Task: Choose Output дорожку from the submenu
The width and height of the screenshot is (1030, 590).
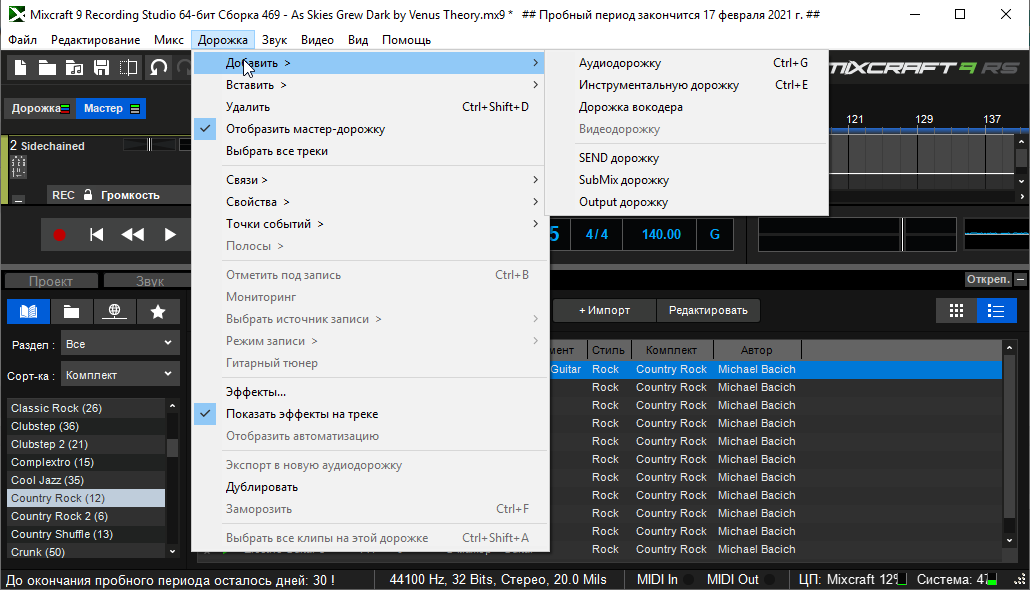Action: (686, 202)
